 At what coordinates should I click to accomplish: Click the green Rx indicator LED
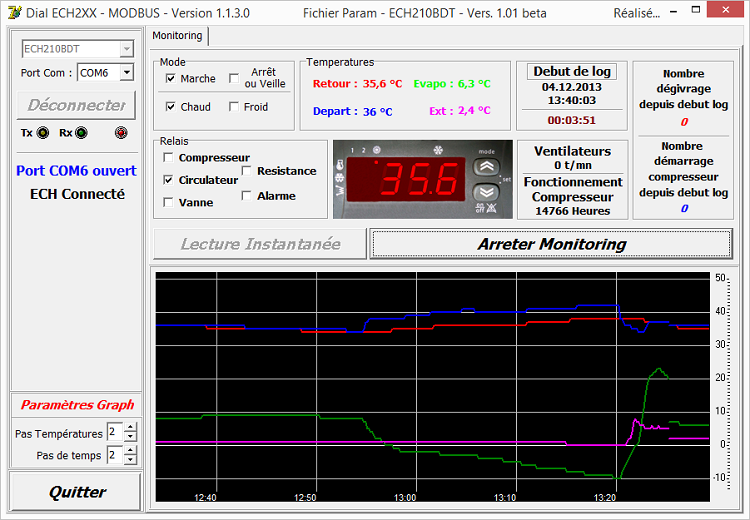point(80,133)
